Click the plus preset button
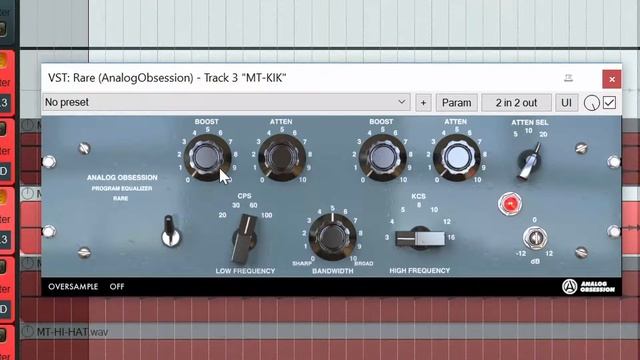640x360 pixels. click(423, 103)
